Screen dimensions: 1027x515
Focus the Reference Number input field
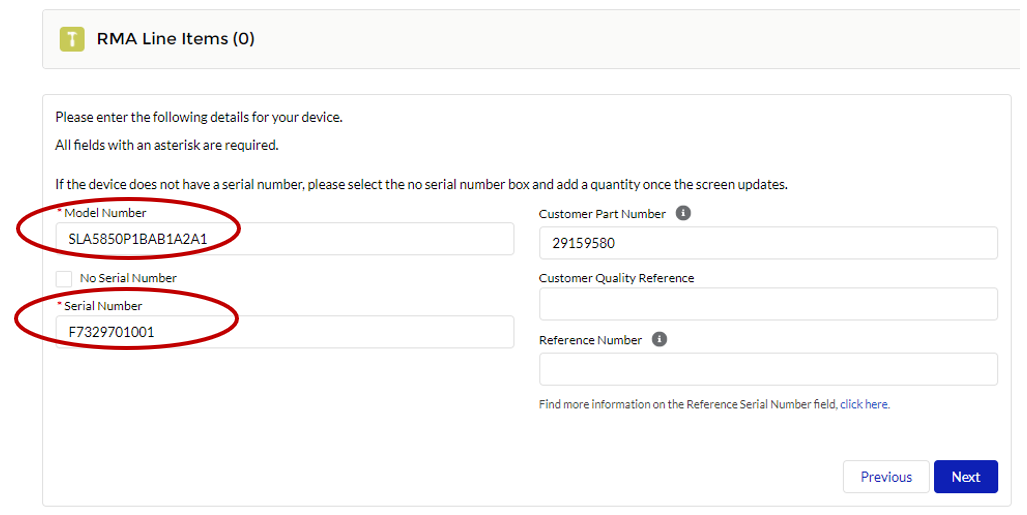click(768, 370)
